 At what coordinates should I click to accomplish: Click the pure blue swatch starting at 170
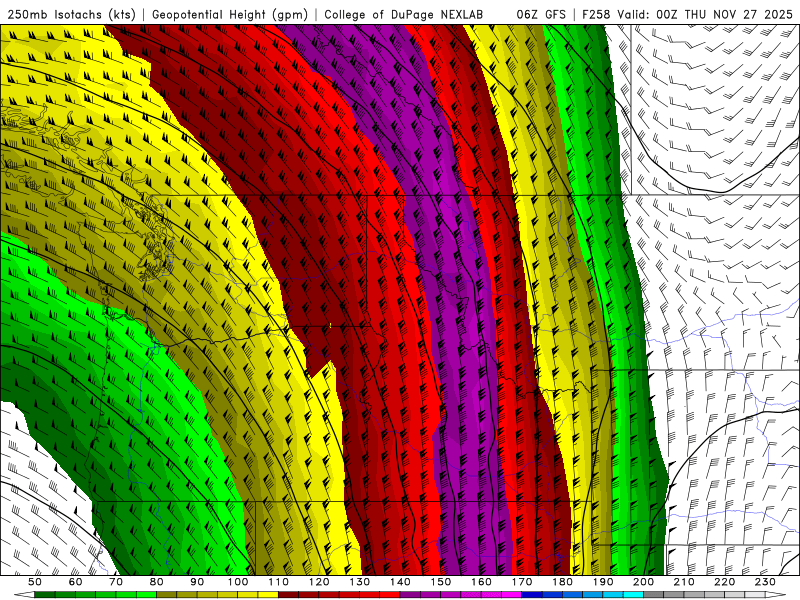(x=532, y=595)
